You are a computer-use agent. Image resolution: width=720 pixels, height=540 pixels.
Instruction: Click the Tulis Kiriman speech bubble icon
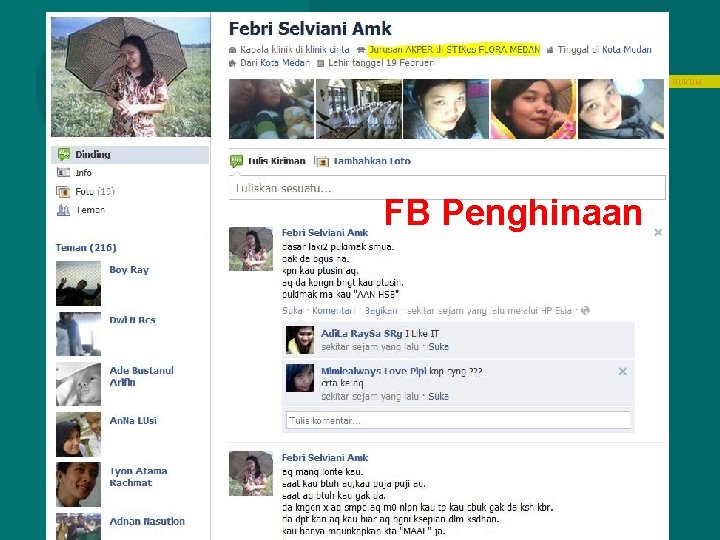[236, 161]
